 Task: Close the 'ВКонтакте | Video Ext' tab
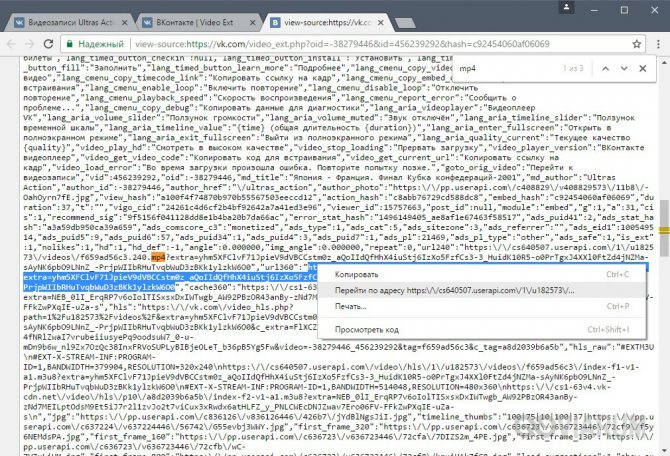coord(253,22)
